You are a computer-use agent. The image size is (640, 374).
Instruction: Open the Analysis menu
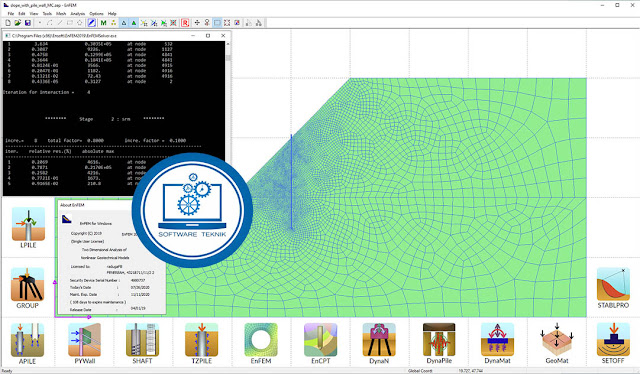[78, 13]
